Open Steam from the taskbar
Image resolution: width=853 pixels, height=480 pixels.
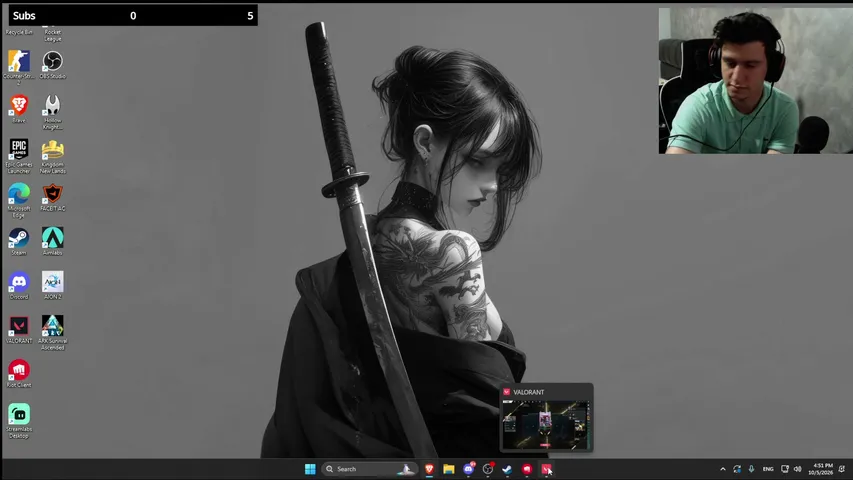[x=507, y=469]
